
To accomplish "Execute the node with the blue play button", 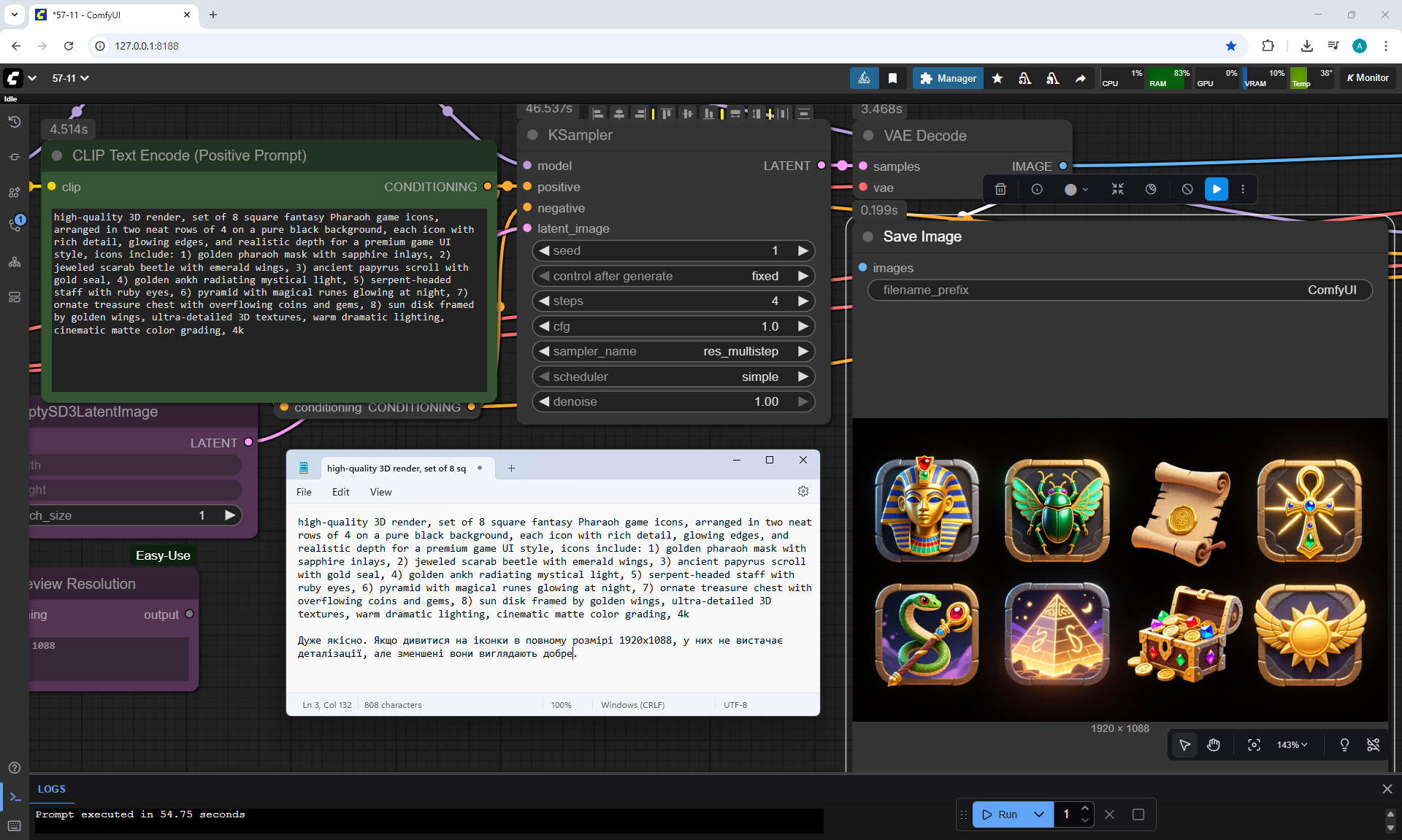I will [1217, 189].
